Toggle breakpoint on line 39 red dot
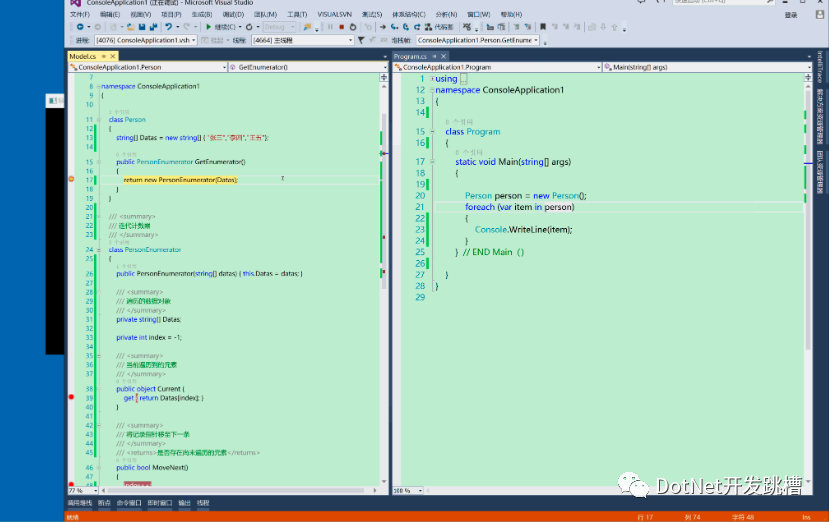 (x=71, y=398)
